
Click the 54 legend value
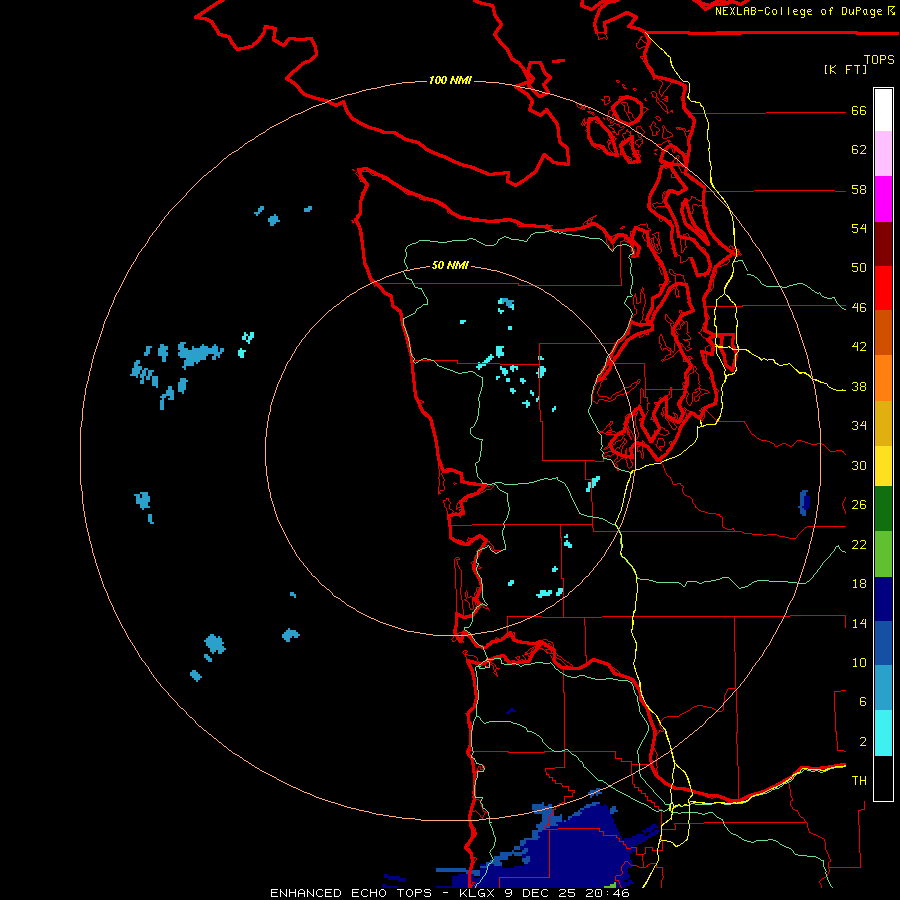point(859,228)
